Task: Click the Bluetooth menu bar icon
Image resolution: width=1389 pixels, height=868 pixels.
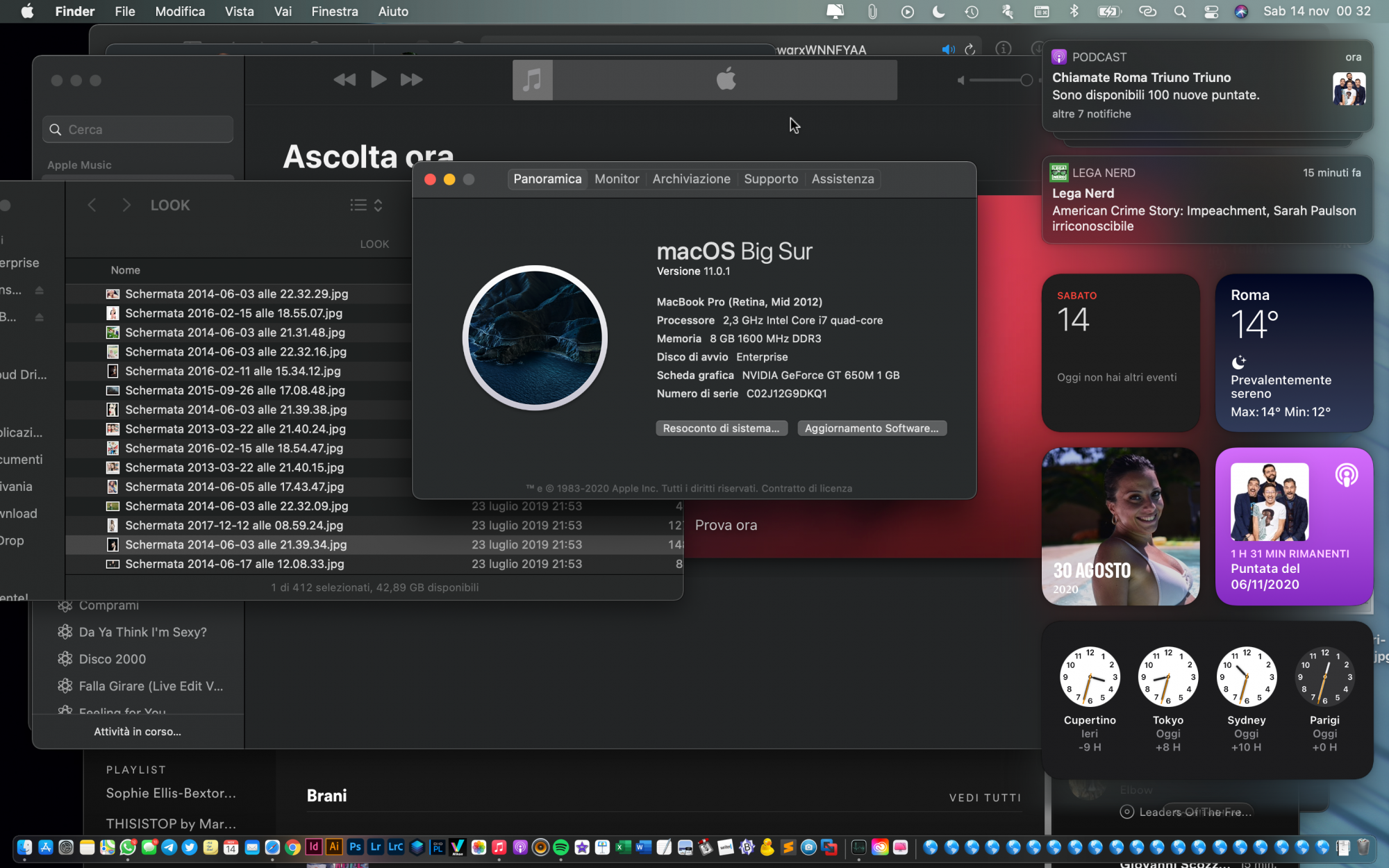Action: tap(1074, 11)
